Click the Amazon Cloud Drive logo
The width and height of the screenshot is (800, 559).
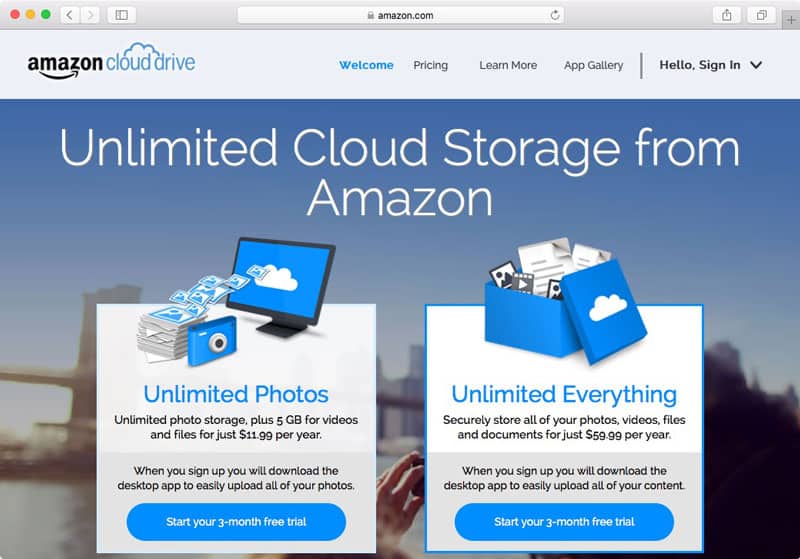click(111, 61)
